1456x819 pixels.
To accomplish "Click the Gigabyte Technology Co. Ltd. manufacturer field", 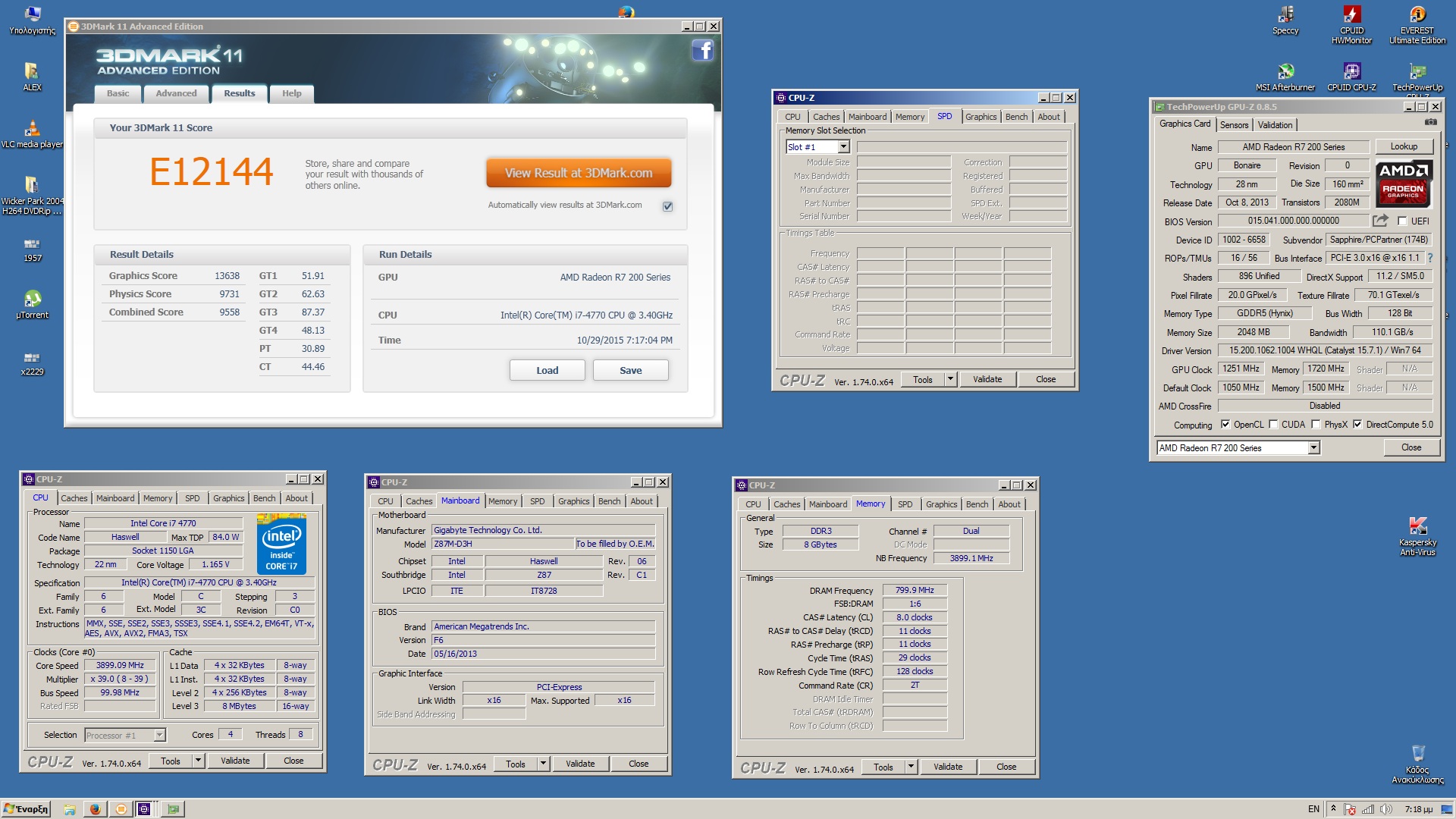I will pyautogui.click(x=543, y=530).
